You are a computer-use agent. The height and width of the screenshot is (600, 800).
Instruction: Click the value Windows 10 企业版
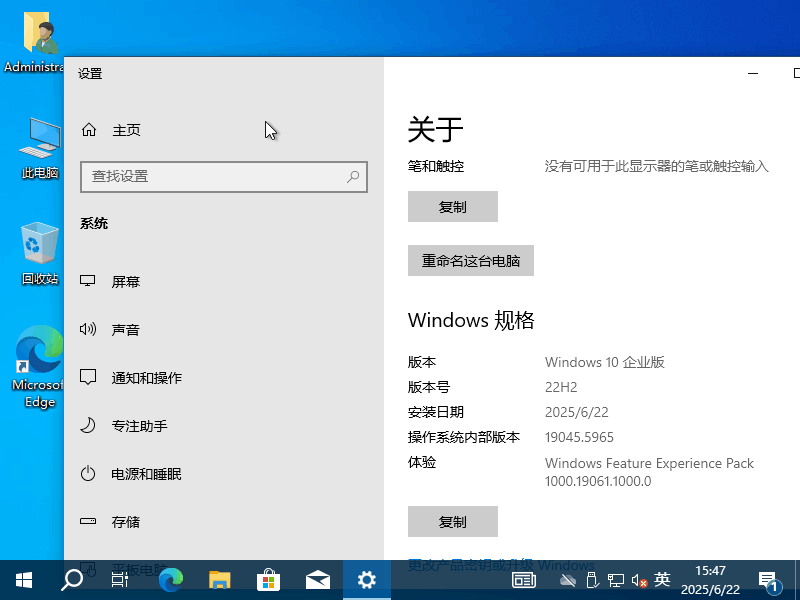point(605,362)
